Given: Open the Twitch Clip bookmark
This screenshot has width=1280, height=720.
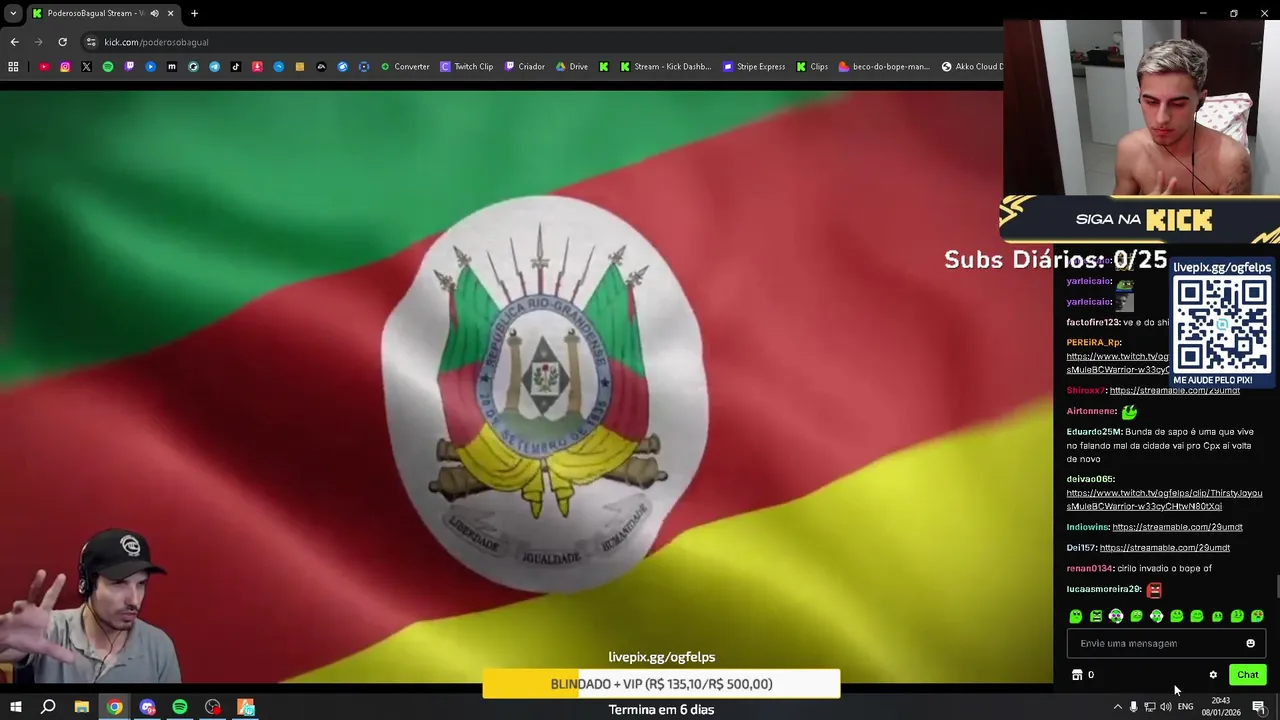Looking at the screenshot, I should coord(467,67).
